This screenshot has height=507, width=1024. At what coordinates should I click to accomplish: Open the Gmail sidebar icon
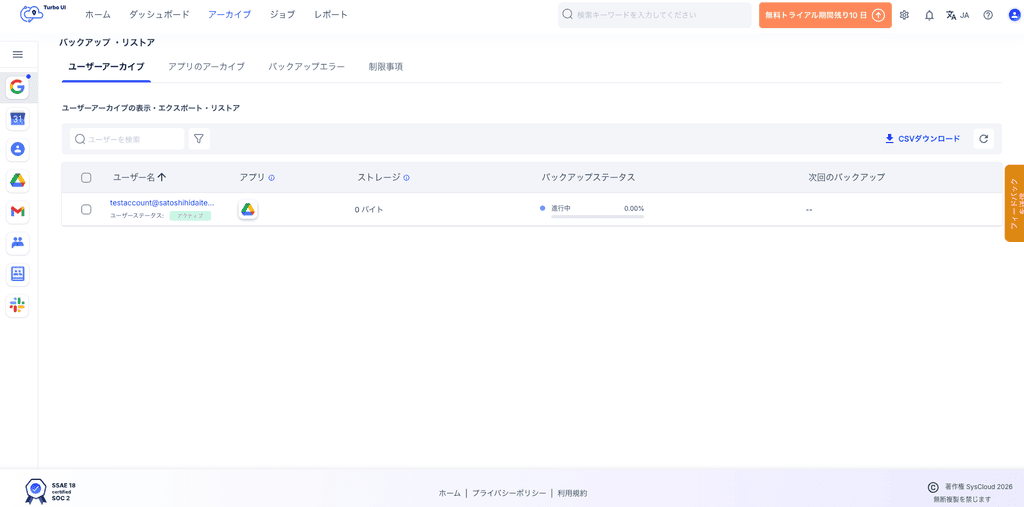18,212
